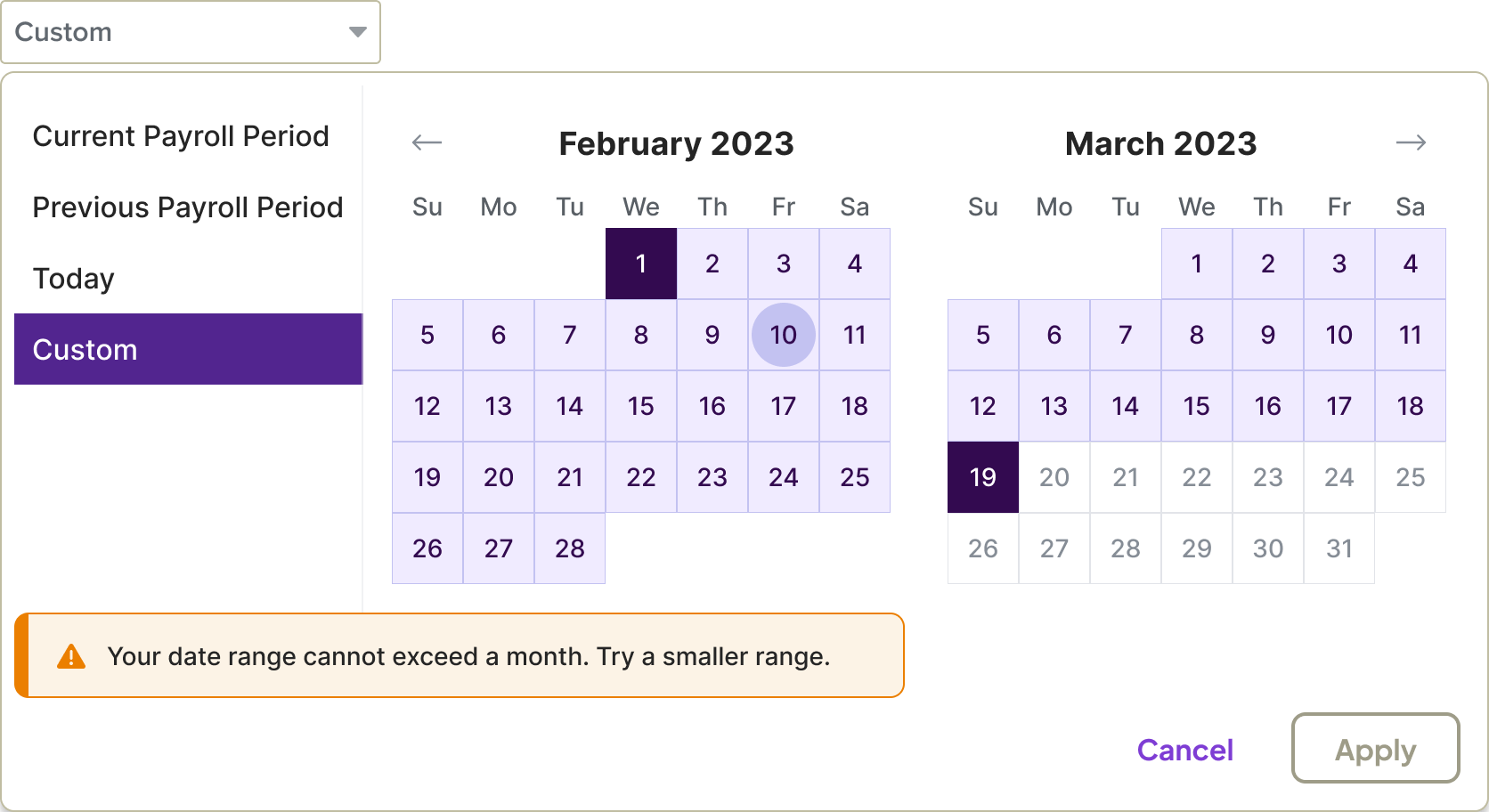The image size is (1489, 812).
Task: Select March 31 in the calendar
Action: pyautogui.click(x=1339, y=548)
